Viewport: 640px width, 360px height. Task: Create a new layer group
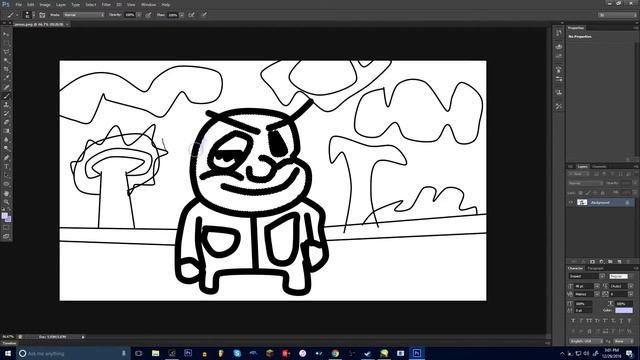click(x=610, y=262)
